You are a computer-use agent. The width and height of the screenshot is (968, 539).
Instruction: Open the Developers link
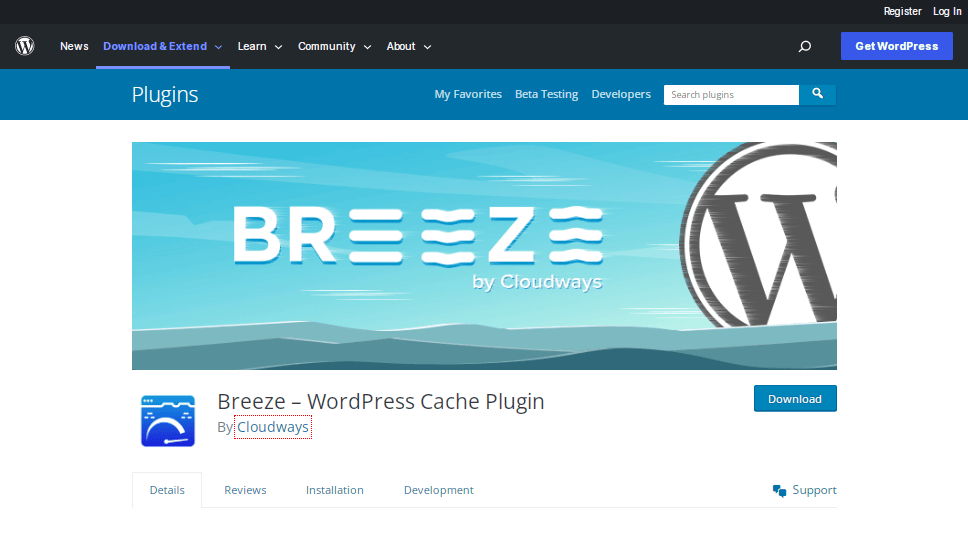[x=621, y=94]
